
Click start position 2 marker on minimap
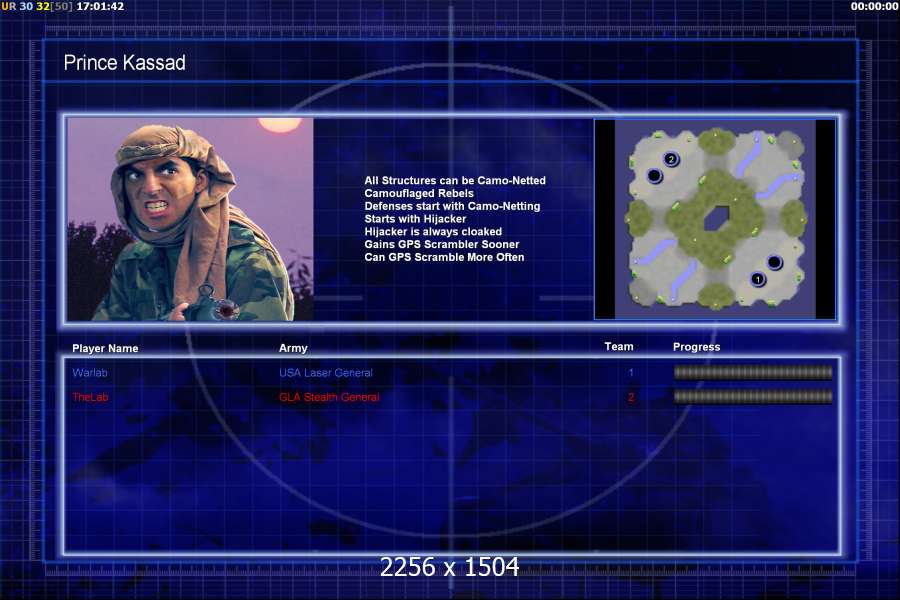click(671, 159)
